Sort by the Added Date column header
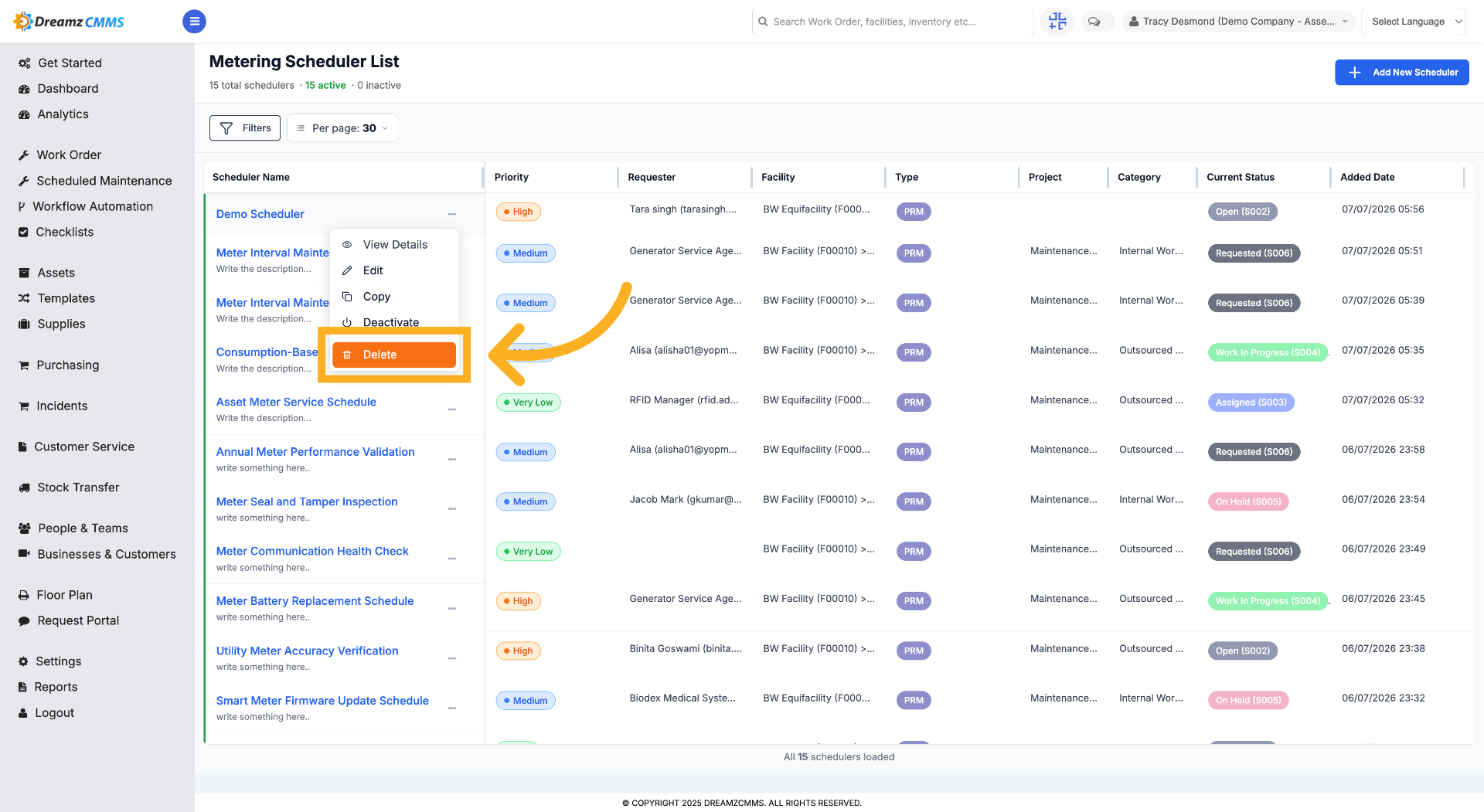This screenshot has height=812, width=1484. point(1367,178)
